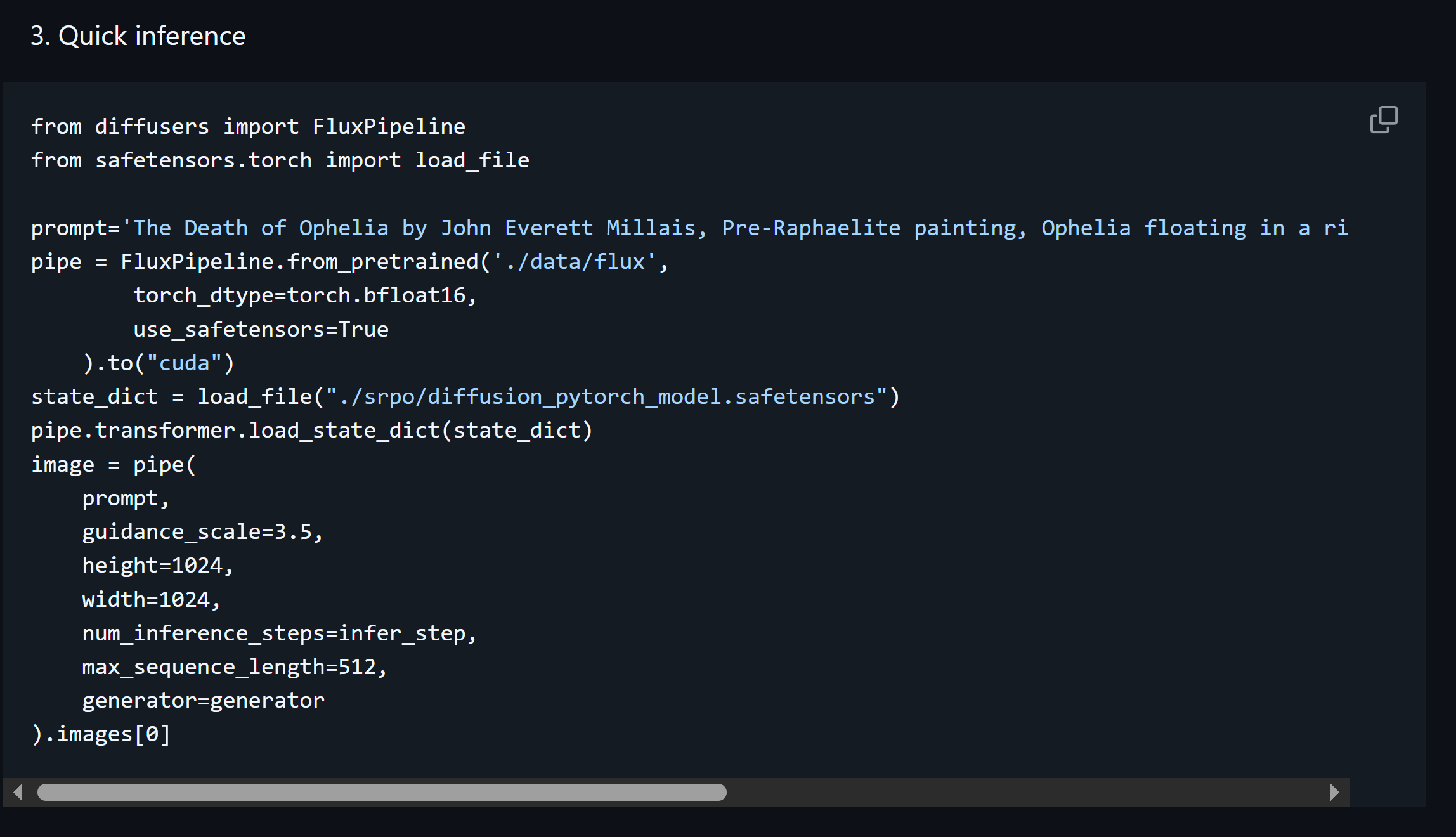Click the horizontal scrollbar left arrow
The width and height of the screenshot is (1456, 837).
click(18, 792)
